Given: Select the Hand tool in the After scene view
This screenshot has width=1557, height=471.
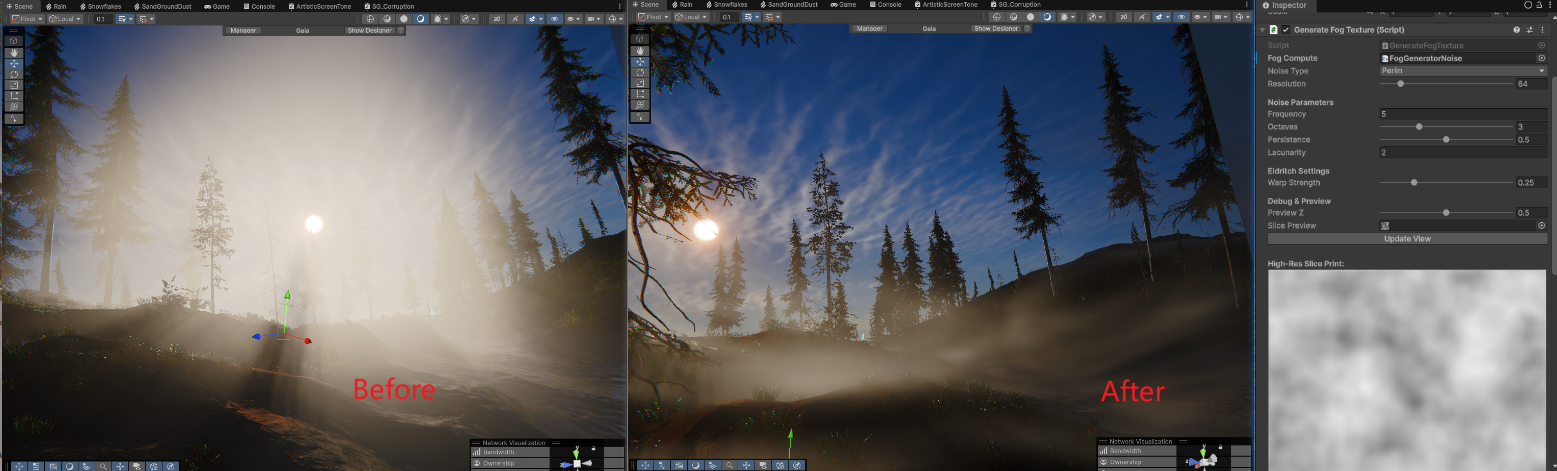Looking at the screenshot, I should coord(640,51).
